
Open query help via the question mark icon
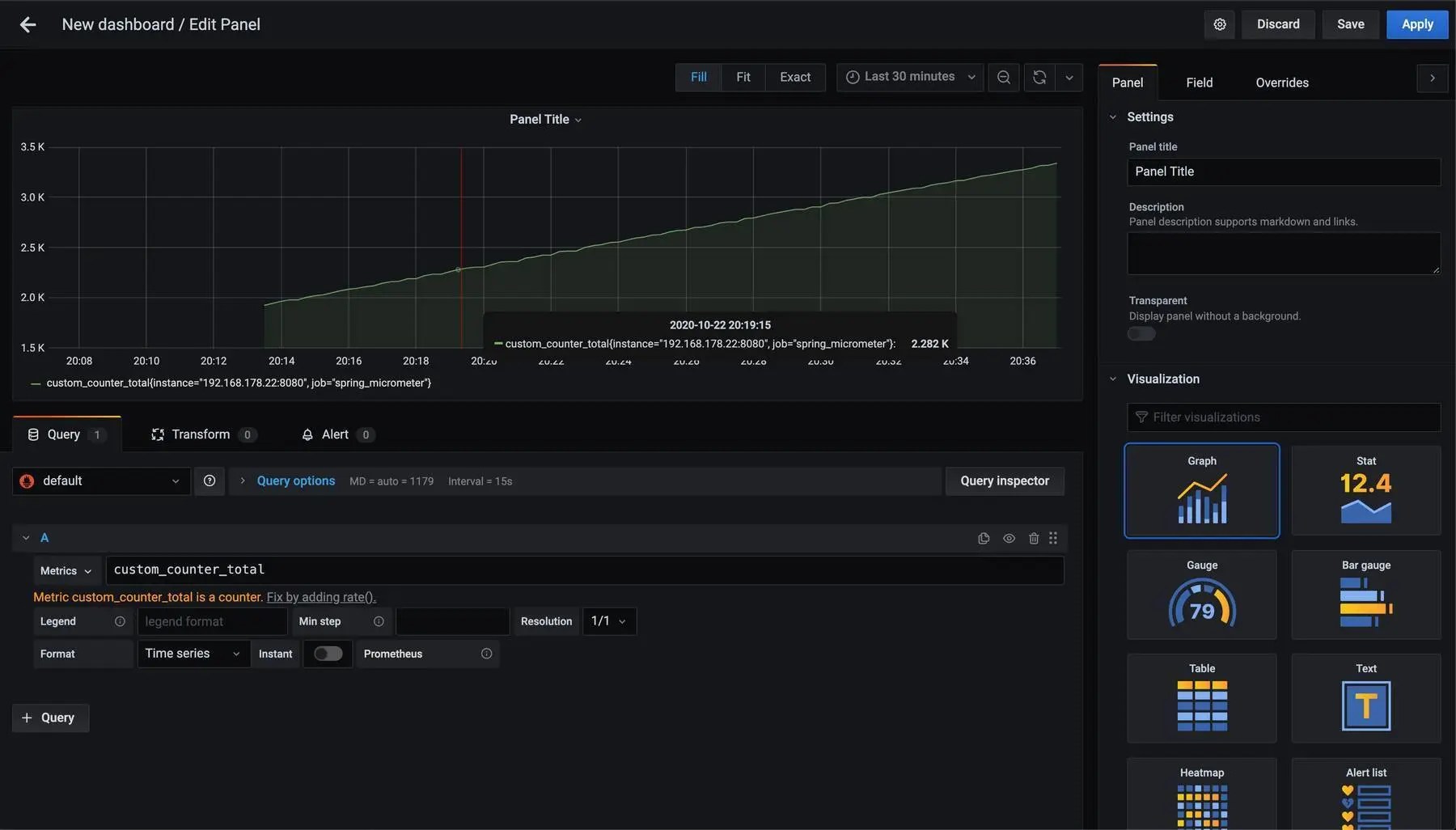(x=209, y=480)
